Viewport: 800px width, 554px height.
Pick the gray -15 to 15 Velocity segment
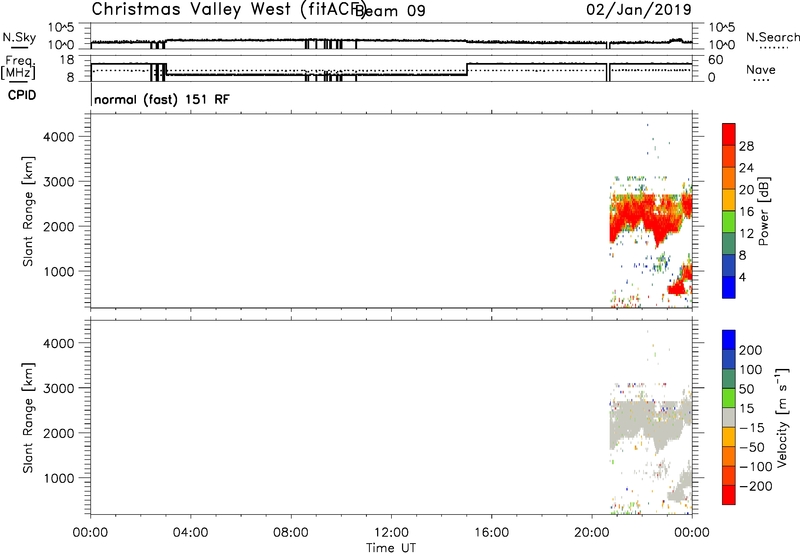click(729, 417)
